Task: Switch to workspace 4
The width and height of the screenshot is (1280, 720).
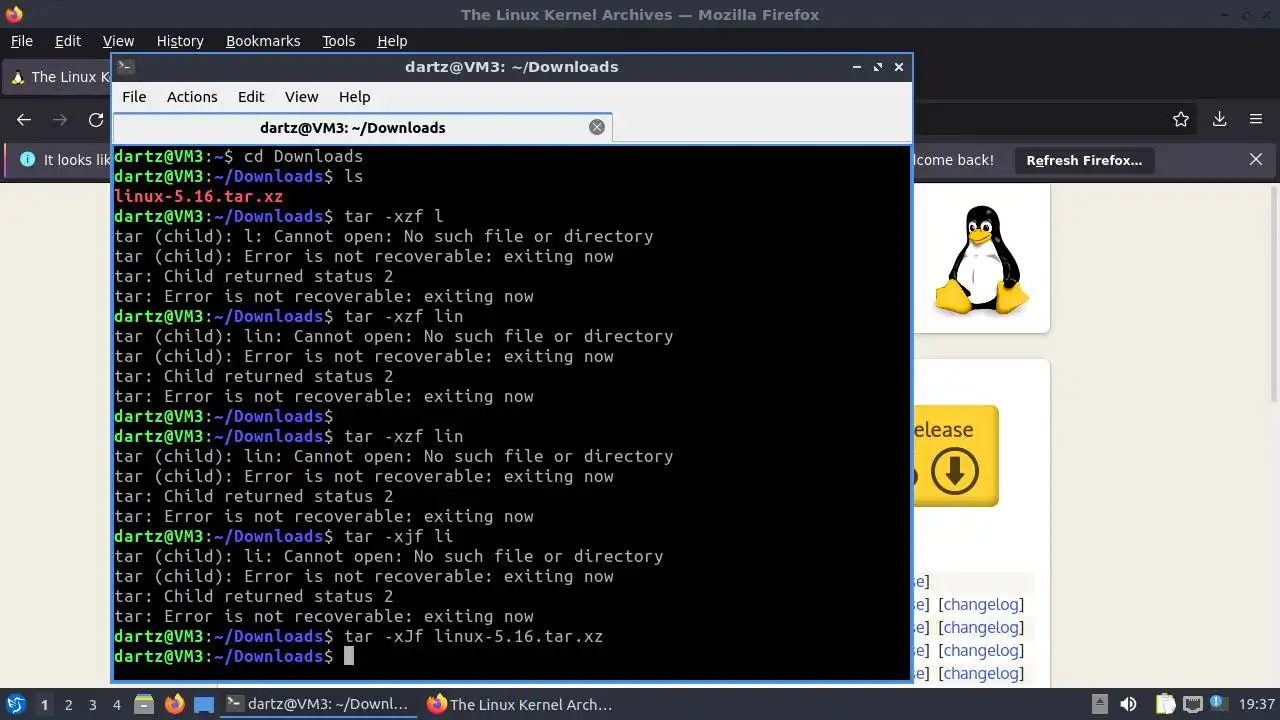Action: click(116, 704)
